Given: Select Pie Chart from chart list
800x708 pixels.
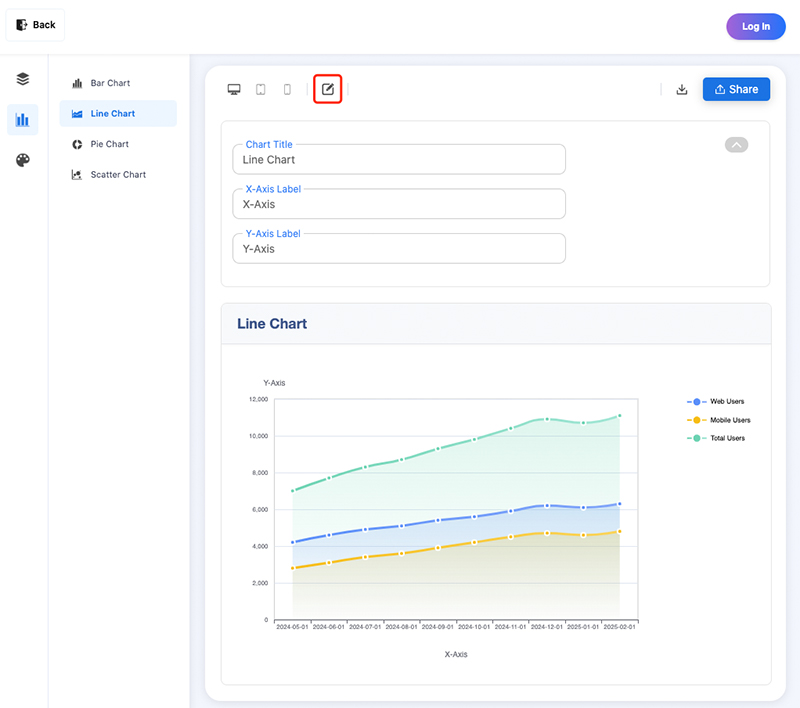Looking at the screenshot, I should coord(109,144).
